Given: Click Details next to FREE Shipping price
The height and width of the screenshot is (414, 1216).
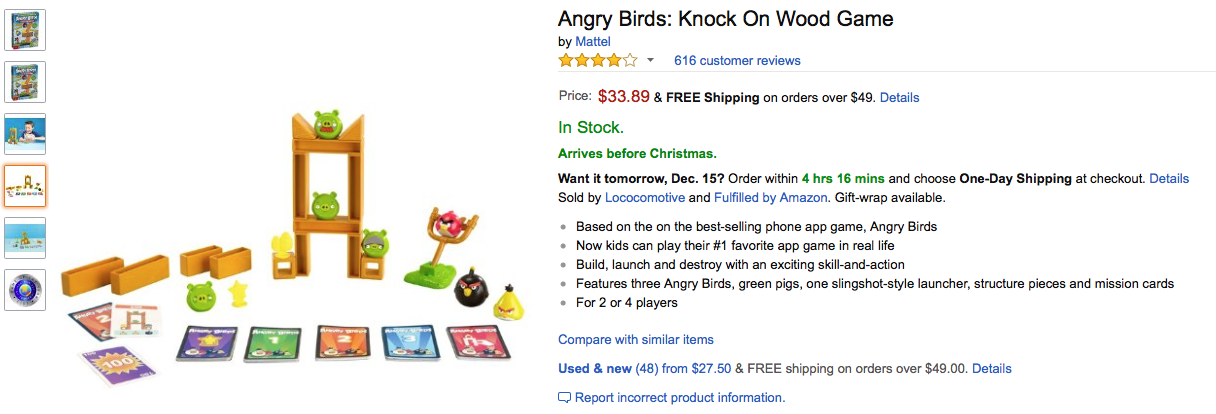Looking at the screenshot, I should tap(899, 98).
